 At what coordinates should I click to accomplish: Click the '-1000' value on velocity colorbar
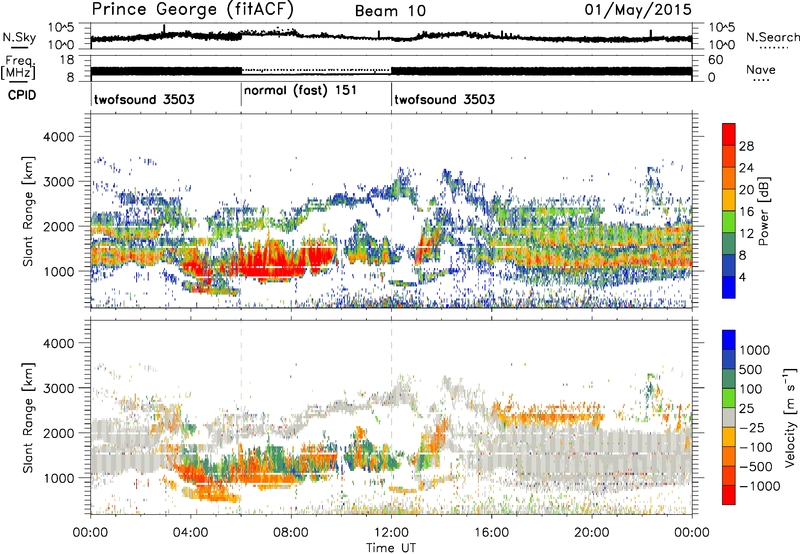pyautogui.click(x=760, y=486)
